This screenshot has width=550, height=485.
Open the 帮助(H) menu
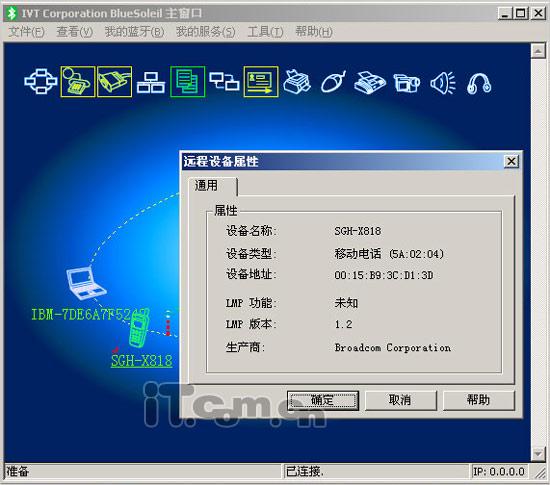click(314, 32)
